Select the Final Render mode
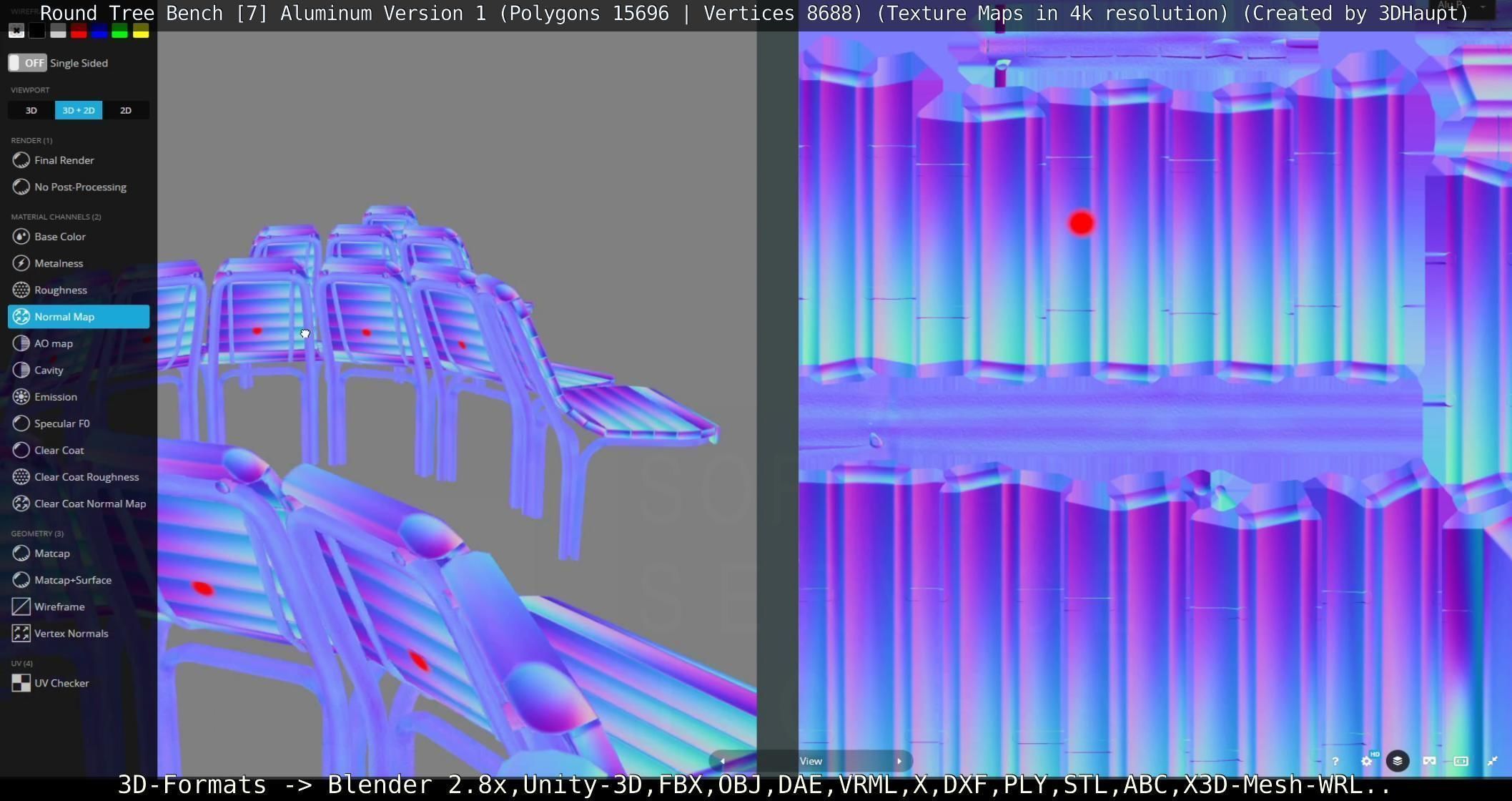This screenshot has height=801, width=1512. 64,160
